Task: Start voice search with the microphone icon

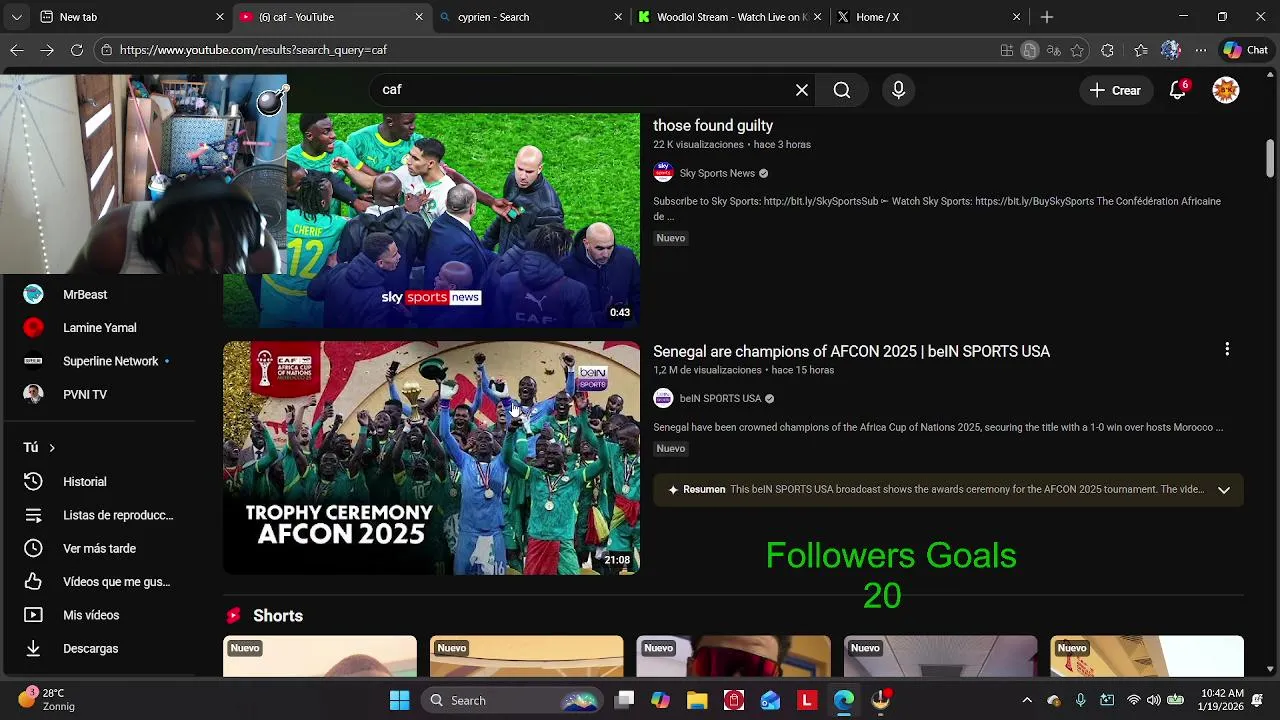Action: [x=898, y=90]
